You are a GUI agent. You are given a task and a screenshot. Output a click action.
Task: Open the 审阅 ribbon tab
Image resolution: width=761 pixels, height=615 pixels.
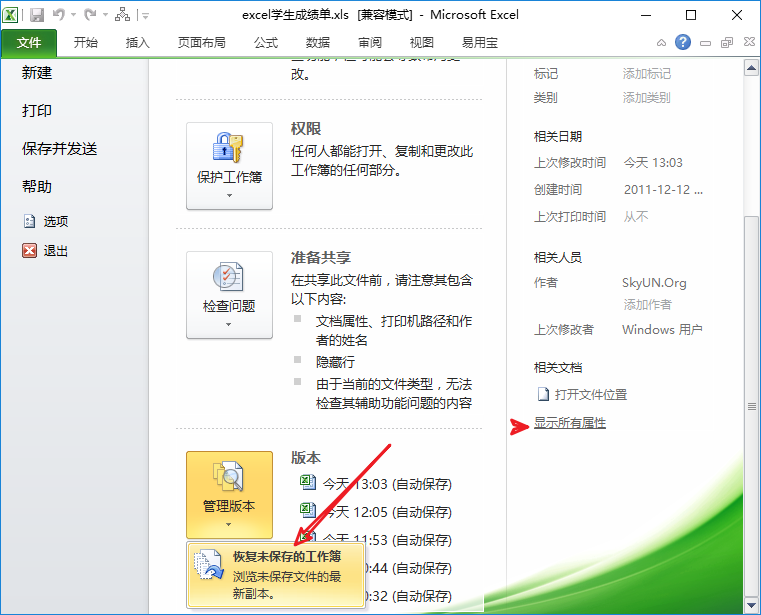pyautogui.click(x=370, y=43)
